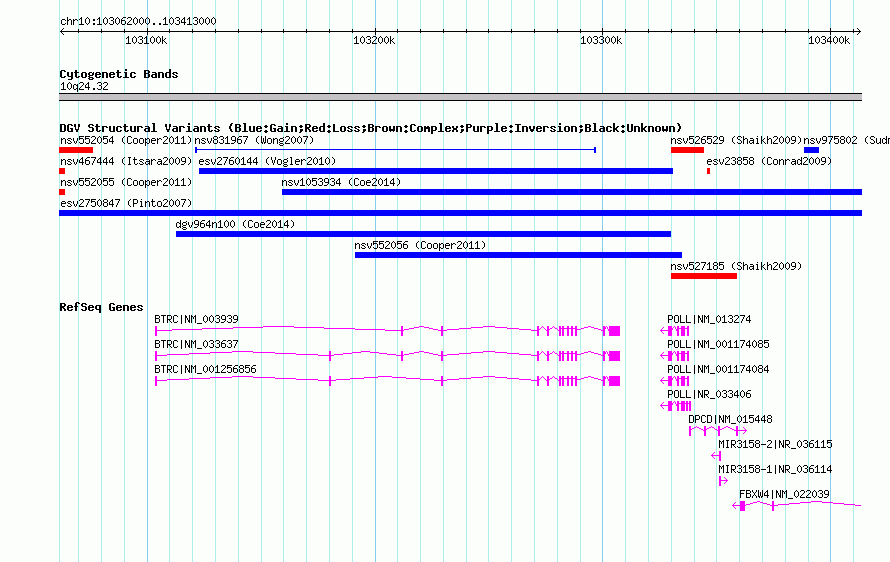Screen dimensions: 890x562
Task: Click the 'nsv467444 (Itsara2009)' label text
Action: coord(126,161)
